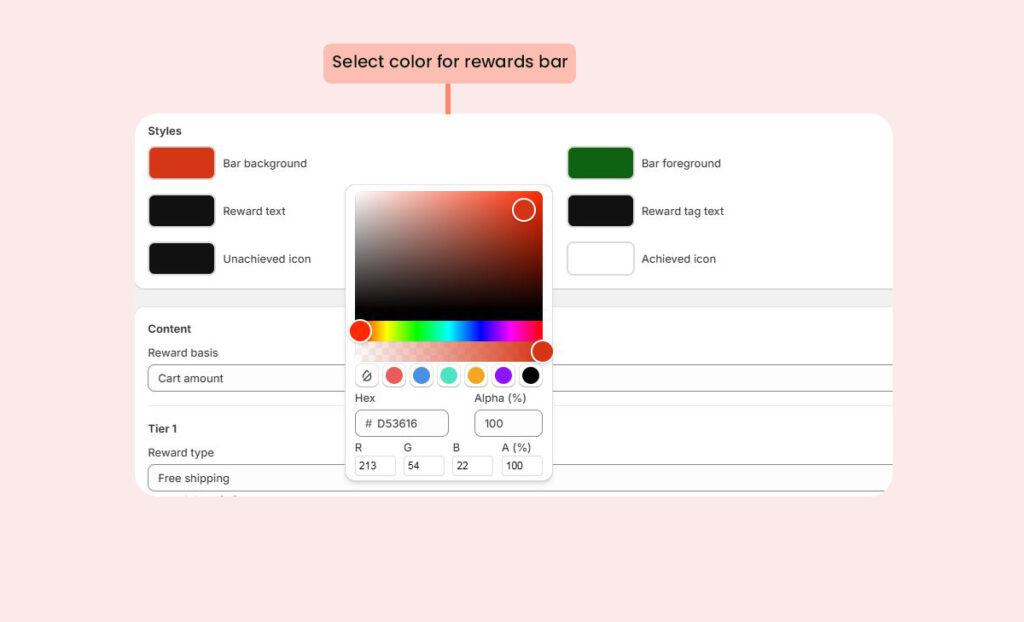Screen dimensions: 1024x622
Task: Click the no-color transparent preset icon
Action: (x=367, y=376)
